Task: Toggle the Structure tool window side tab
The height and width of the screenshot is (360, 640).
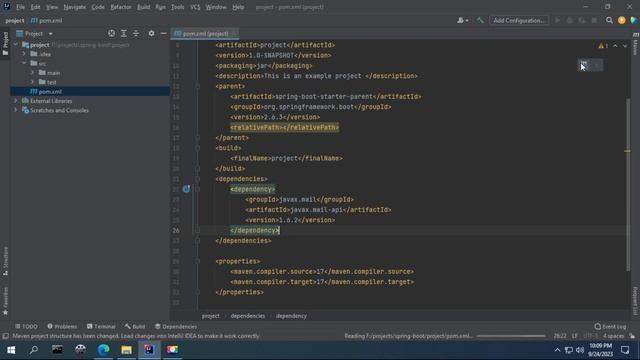Action: point(5,260)
